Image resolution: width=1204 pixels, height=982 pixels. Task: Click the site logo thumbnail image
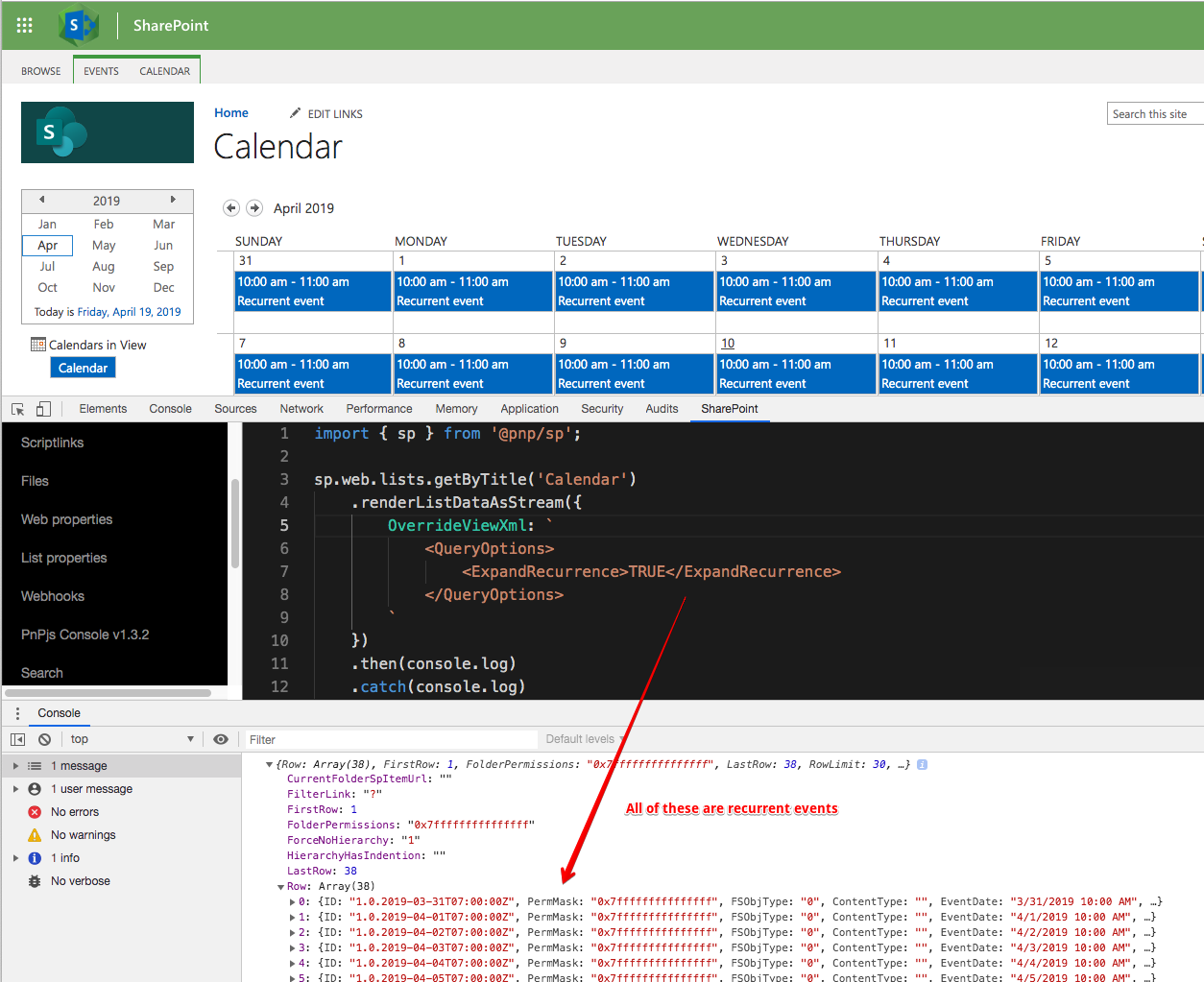[108, 132]
